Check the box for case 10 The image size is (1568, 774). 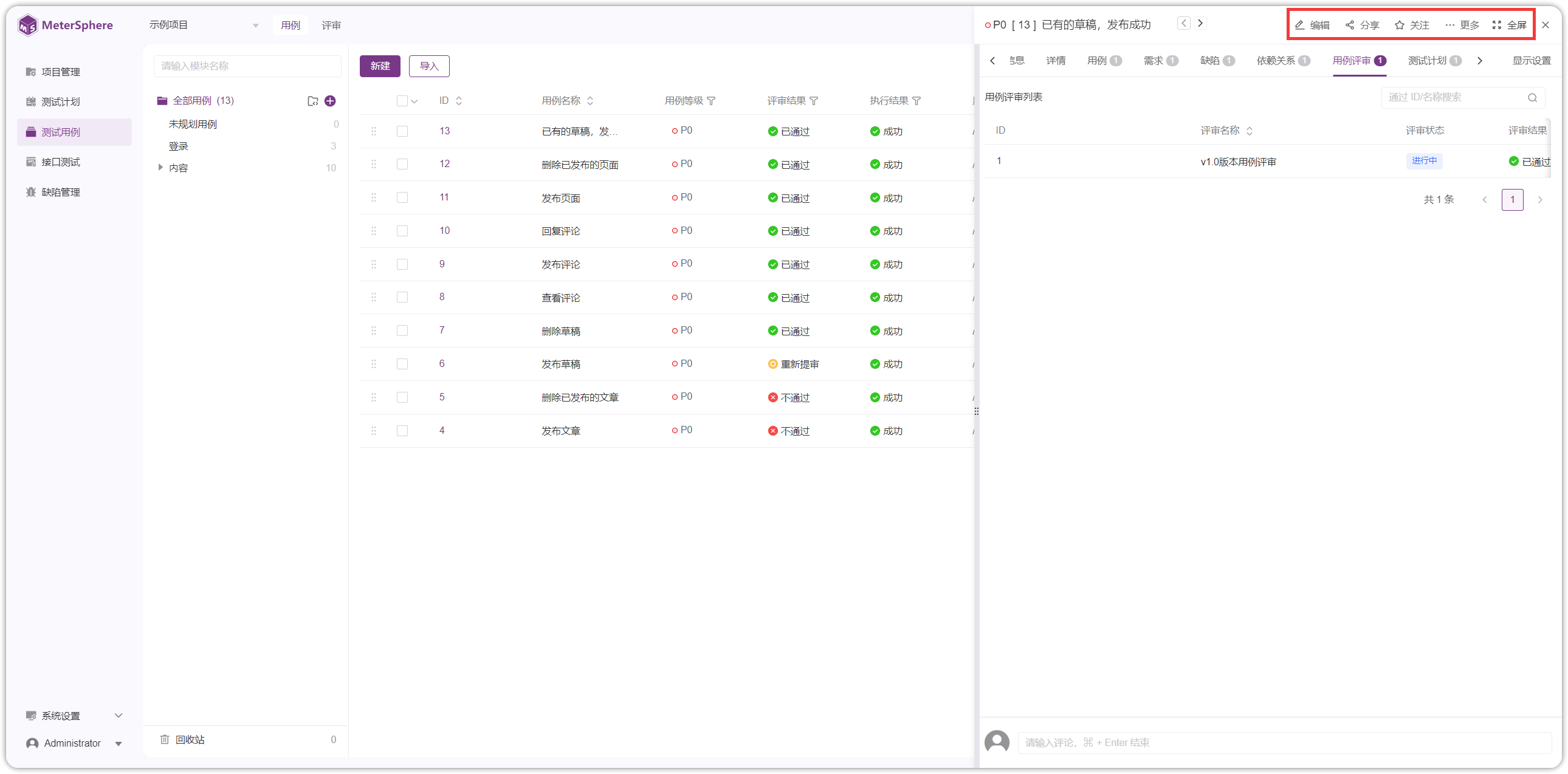402,231
